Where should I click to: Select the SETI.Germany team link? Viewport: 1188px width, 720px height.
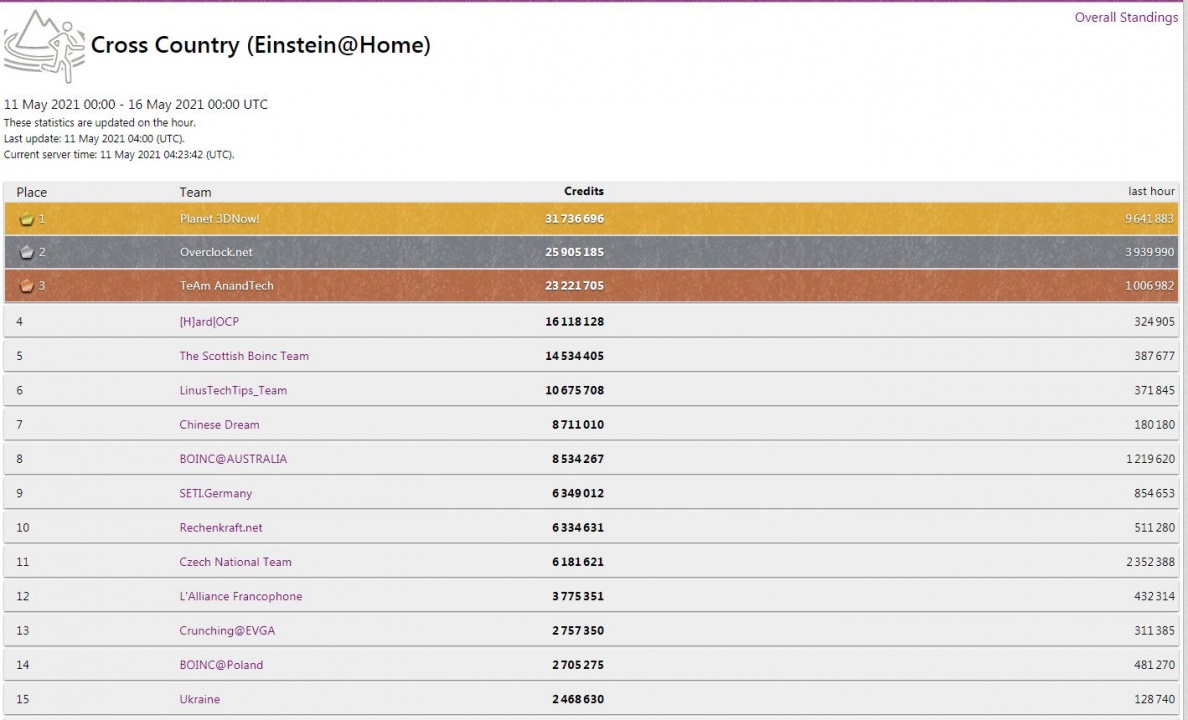pyautogui.click(x=216, y=493)
